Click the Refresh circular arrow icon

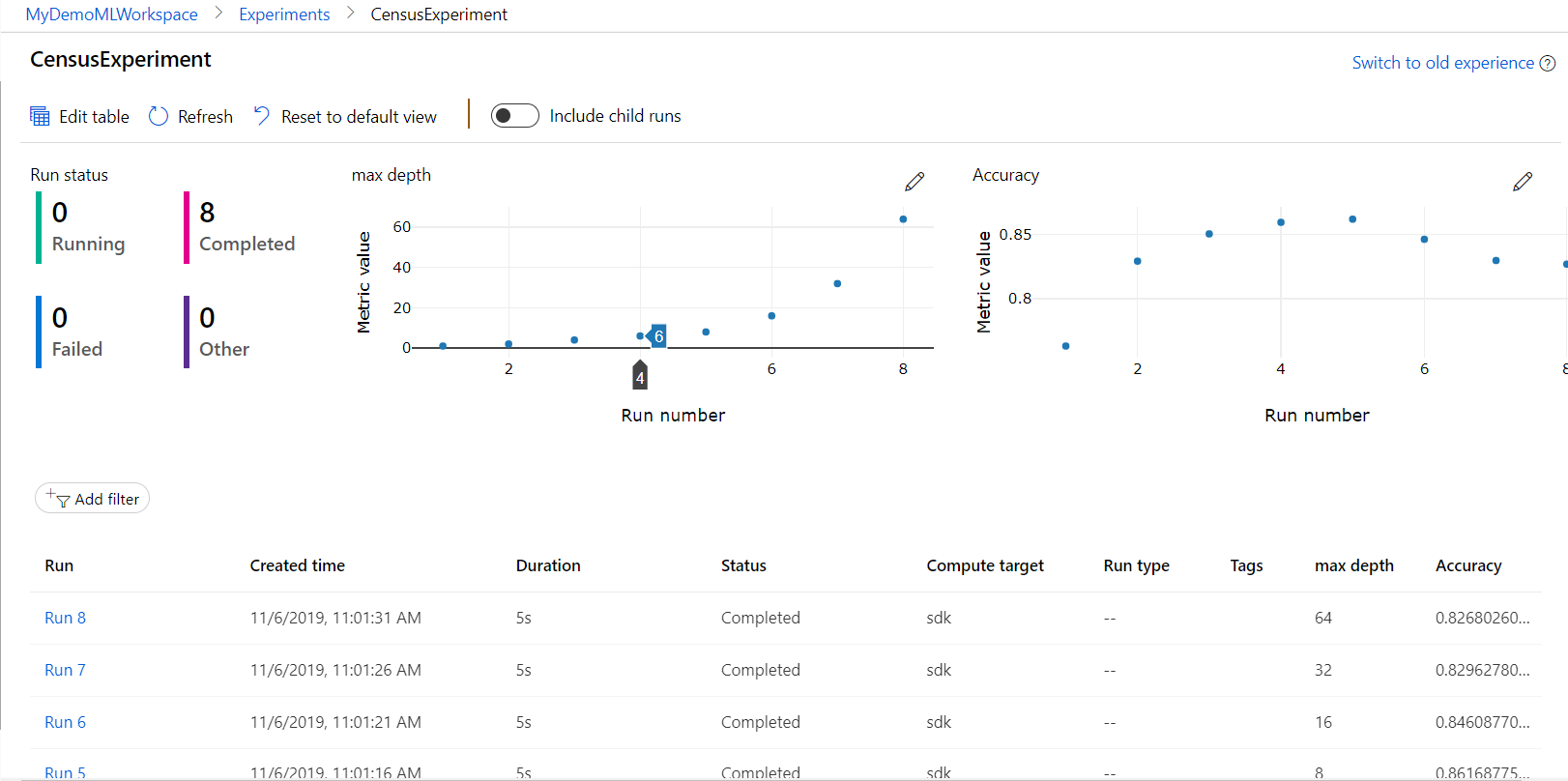(x=159, y=116)
